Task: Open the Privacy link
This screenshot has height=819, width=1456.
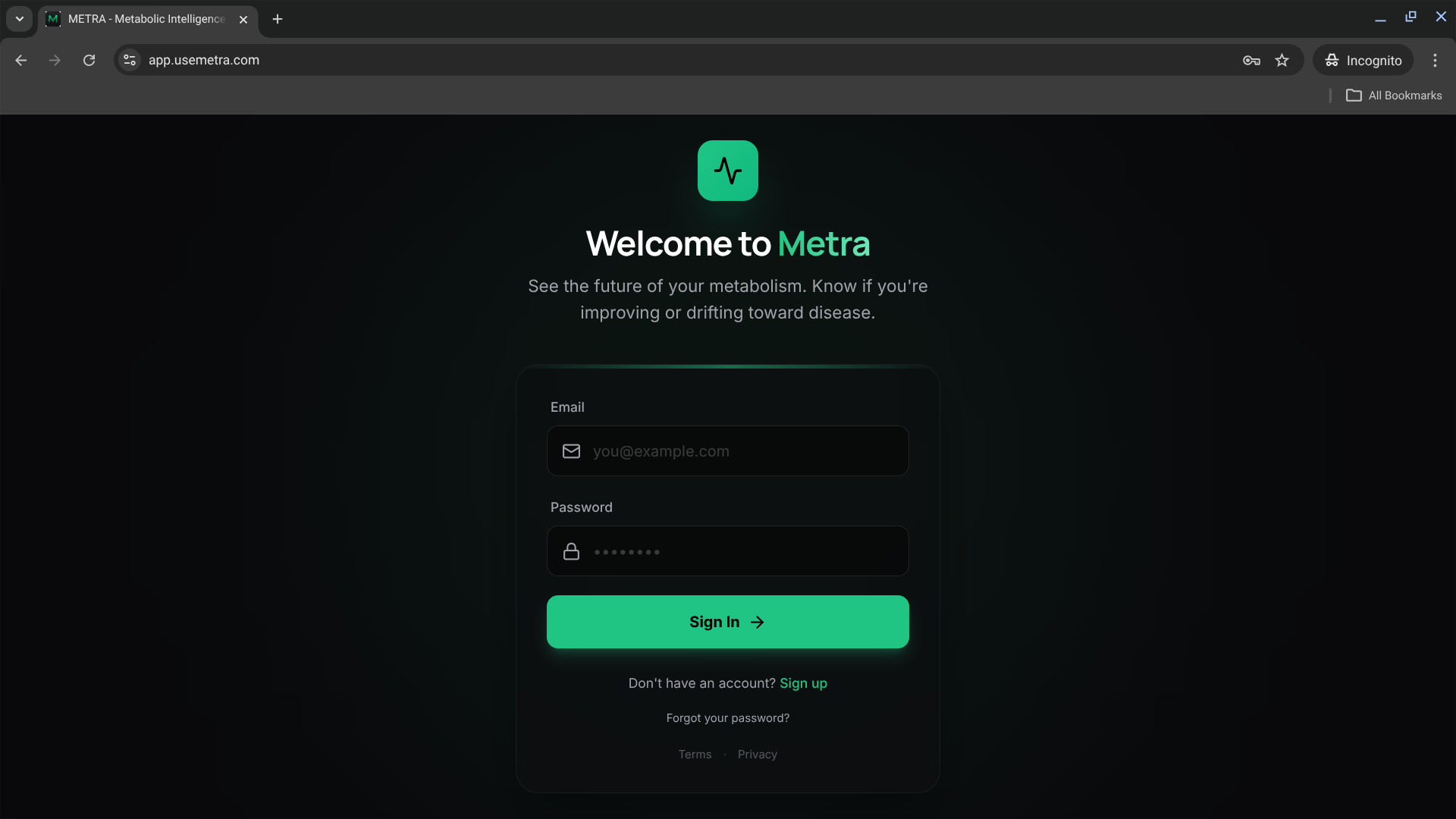Action: pyautogui.click(x=758, y=755)
